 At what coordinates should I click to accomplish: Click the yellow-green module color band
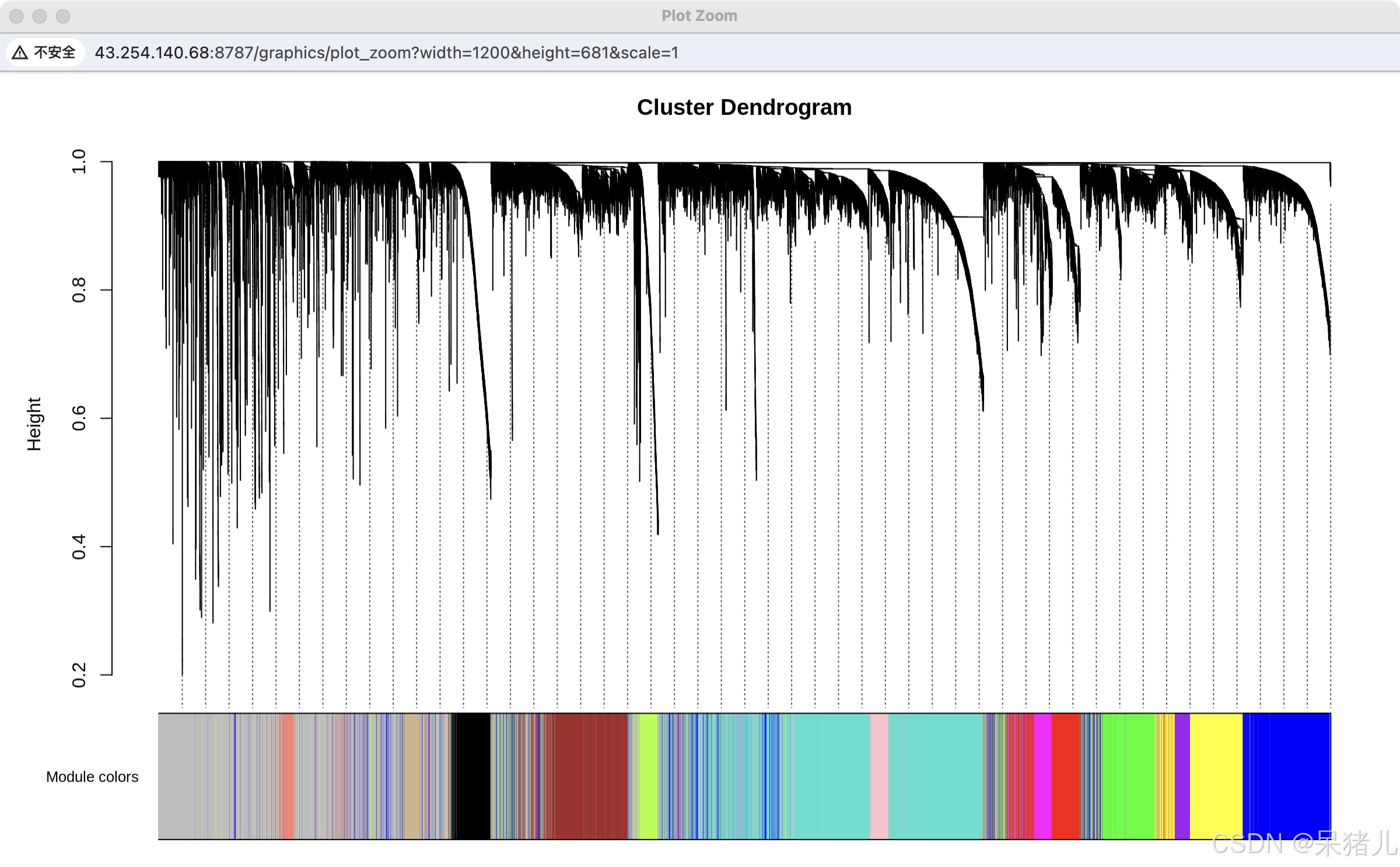(x=649, y=776)
